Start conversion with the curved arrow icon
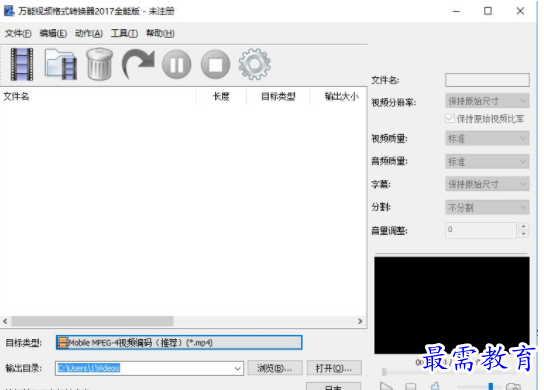This screenshot has height=390, width=544. point(138,64)
